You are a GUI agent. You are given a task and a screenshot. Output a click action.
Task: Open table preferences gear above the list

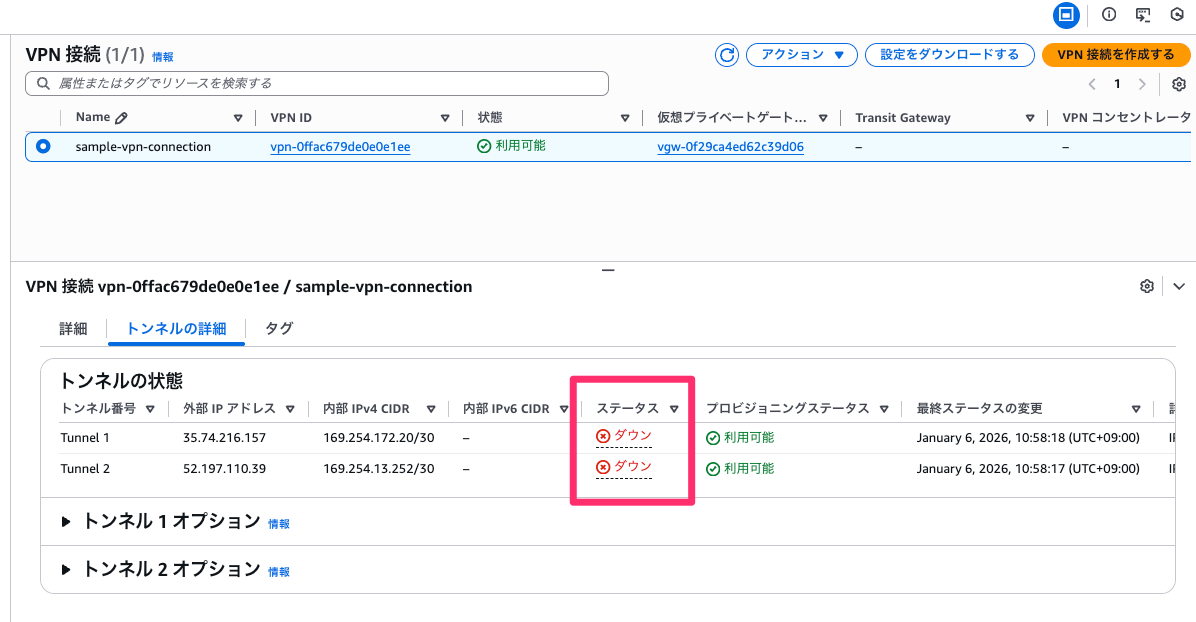click(1176, 84)
